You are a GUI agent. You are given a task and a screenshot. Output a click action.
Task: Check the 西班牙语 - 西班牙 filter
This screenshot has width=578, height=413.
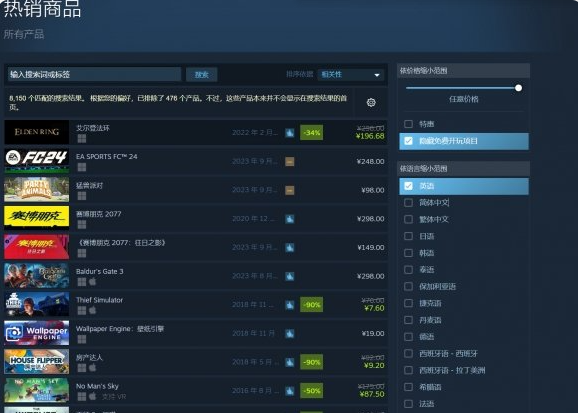[408, 354]
